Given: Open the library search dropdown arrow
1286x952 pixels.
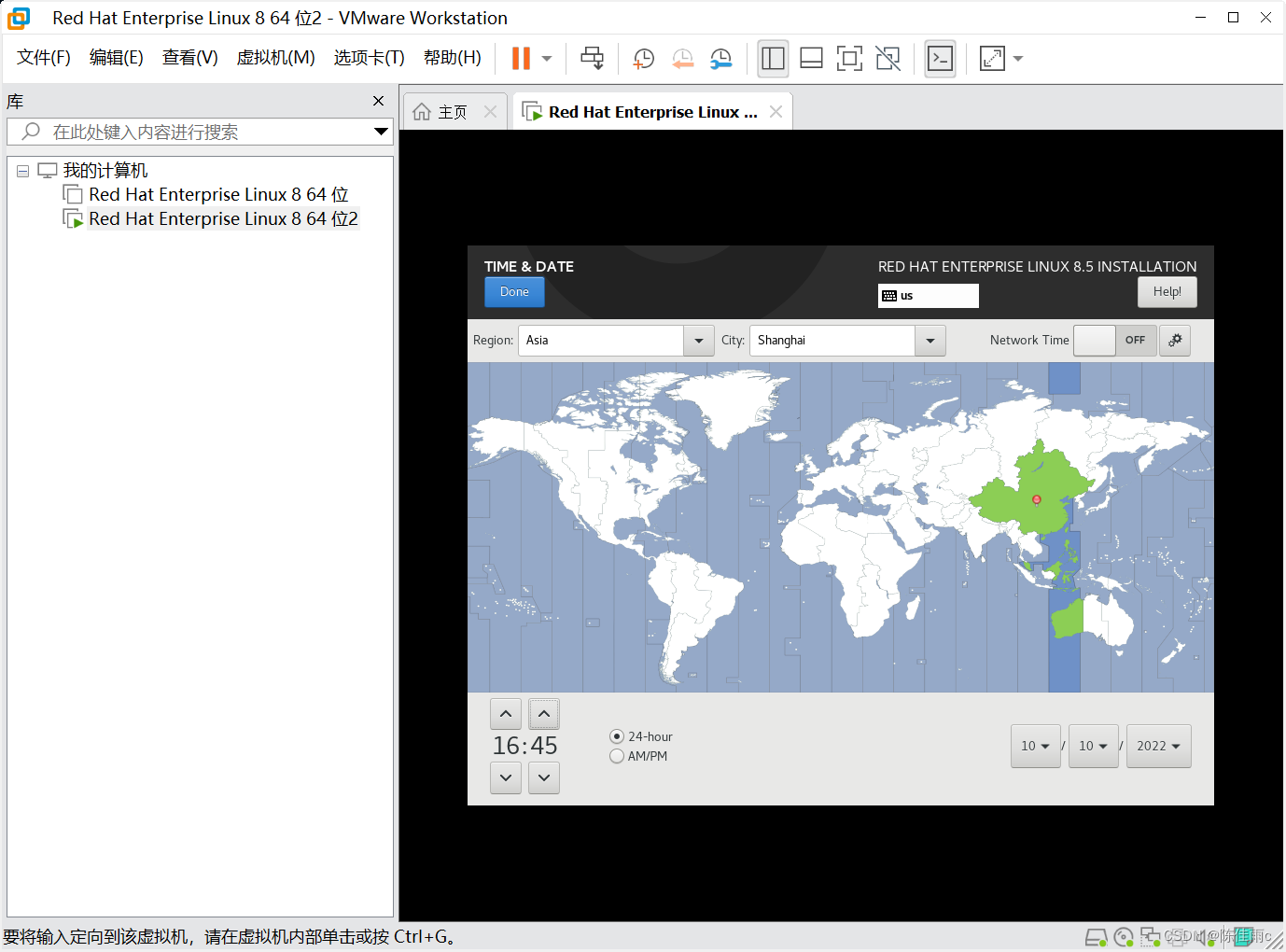Looking at the screenshot, I should (x=381, y=132).
